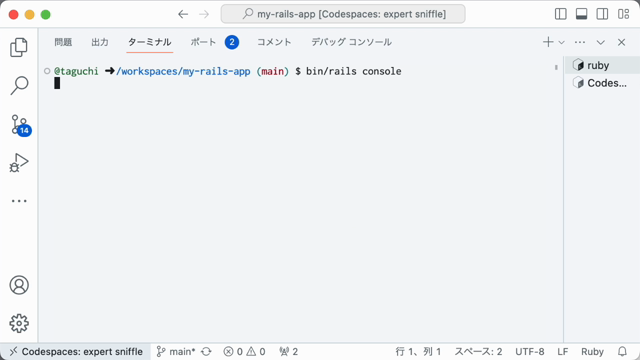Open the terminal panel more actions menu
This screenshot has height=360, width=640.
click(x=580, y=42)
